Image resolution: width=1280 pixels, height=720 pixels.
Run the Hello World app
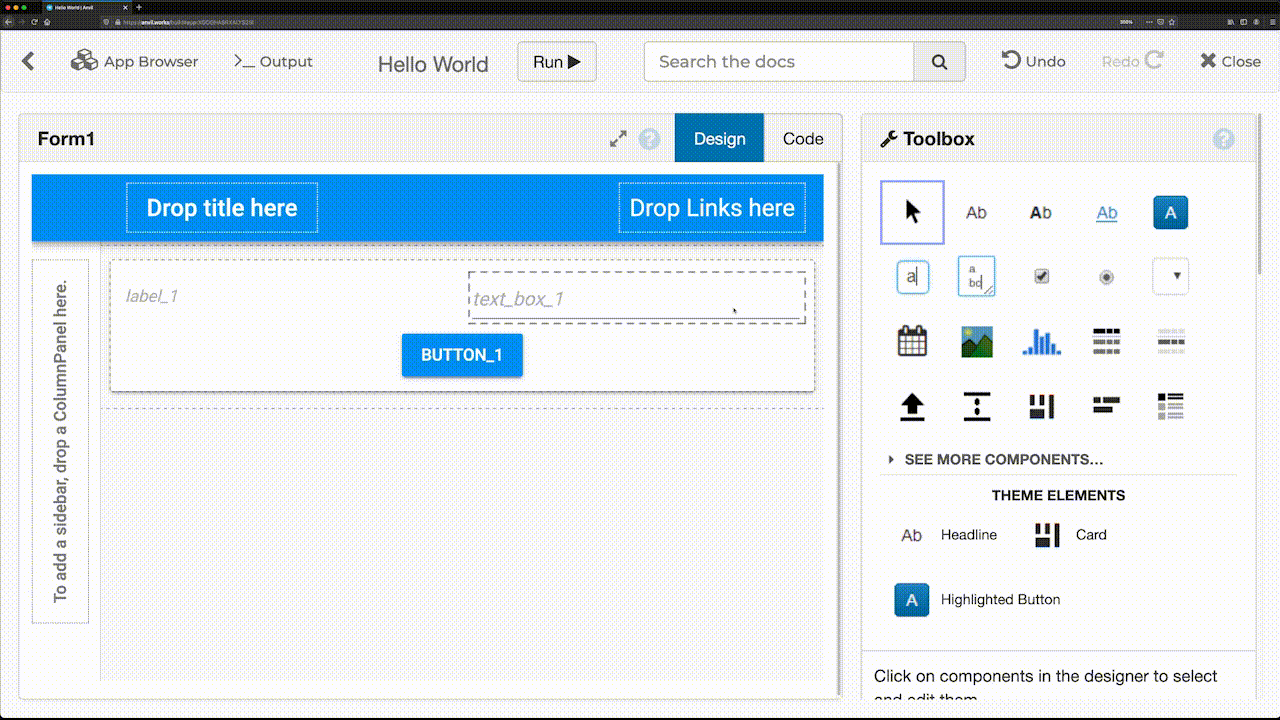click(556, 61)
